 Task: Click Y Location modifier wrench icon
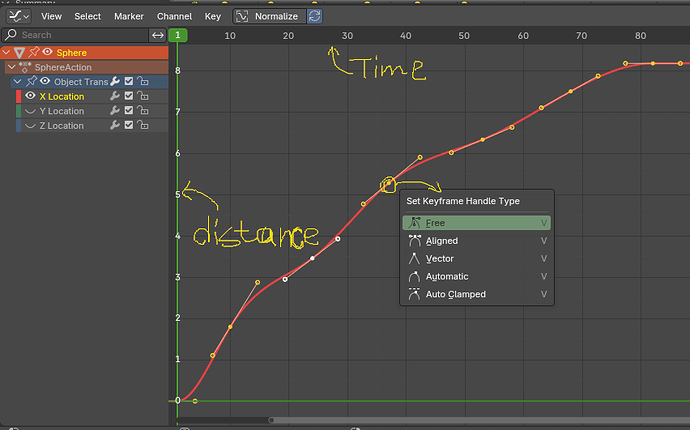tap(115, 110)
